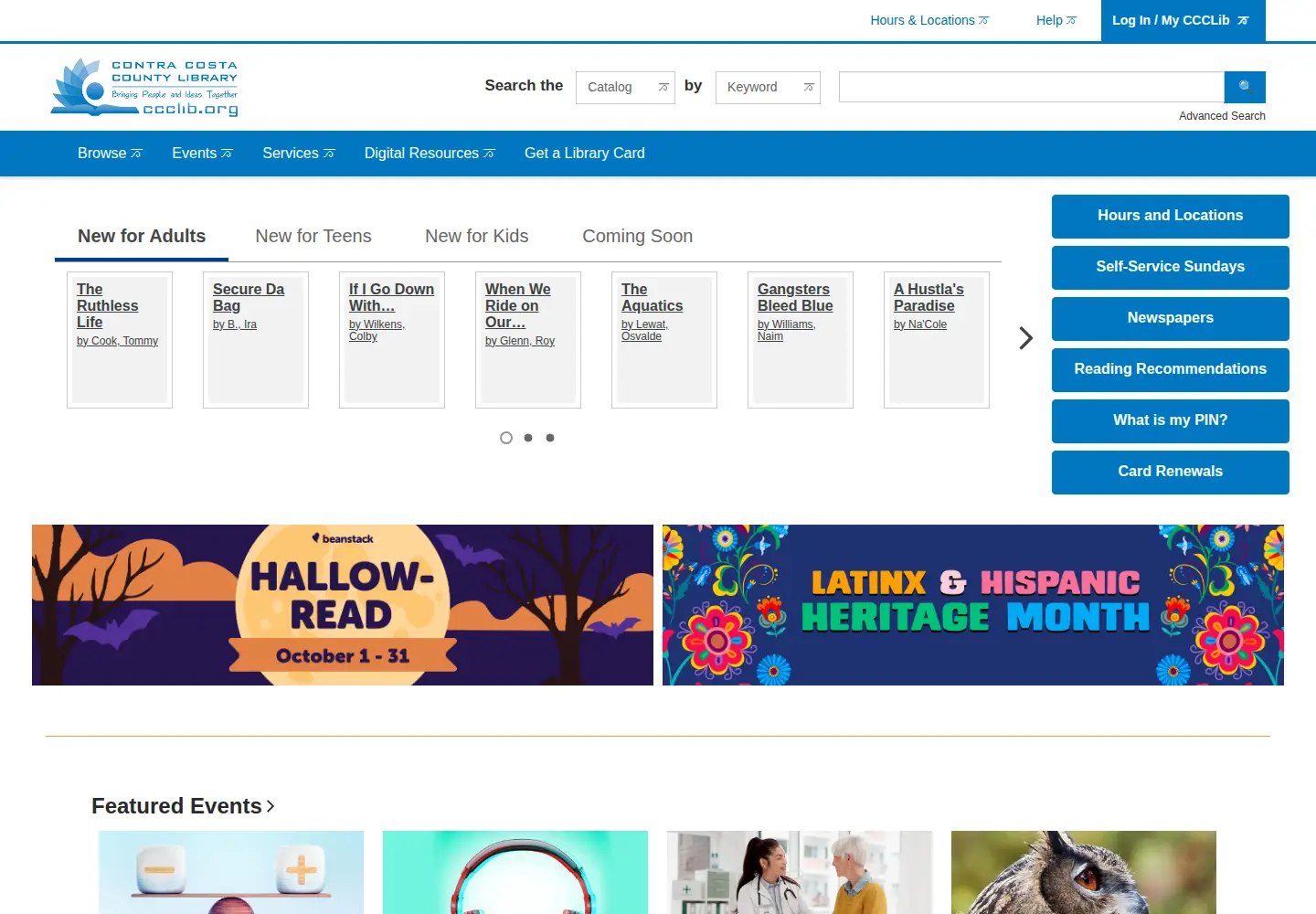Screen dimensions: 1316x914
Task: Select the third carousel page dot
Action: [x=550, y=438]
